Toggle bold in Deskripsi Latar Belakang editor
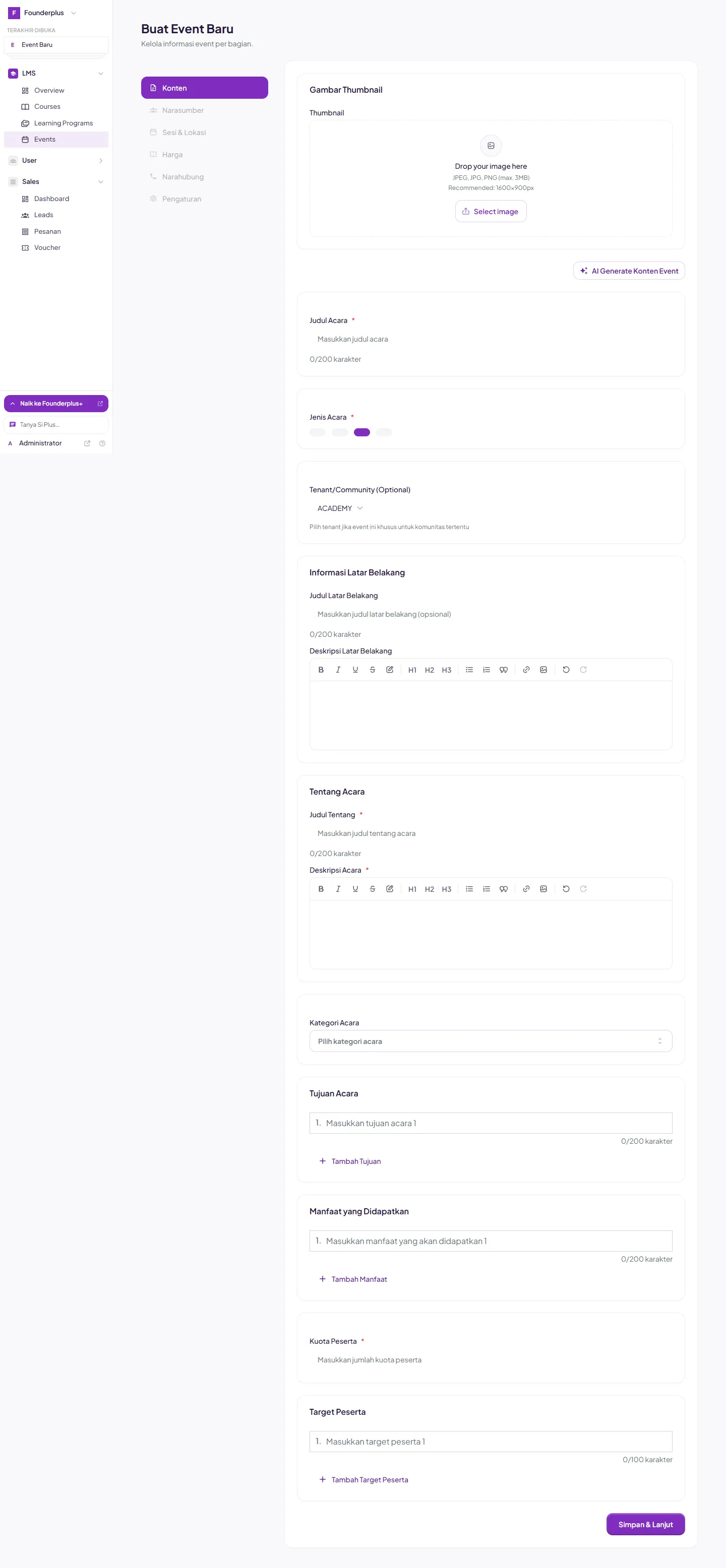Viewport: 726px width, 1568px height. tap(321, 670)
